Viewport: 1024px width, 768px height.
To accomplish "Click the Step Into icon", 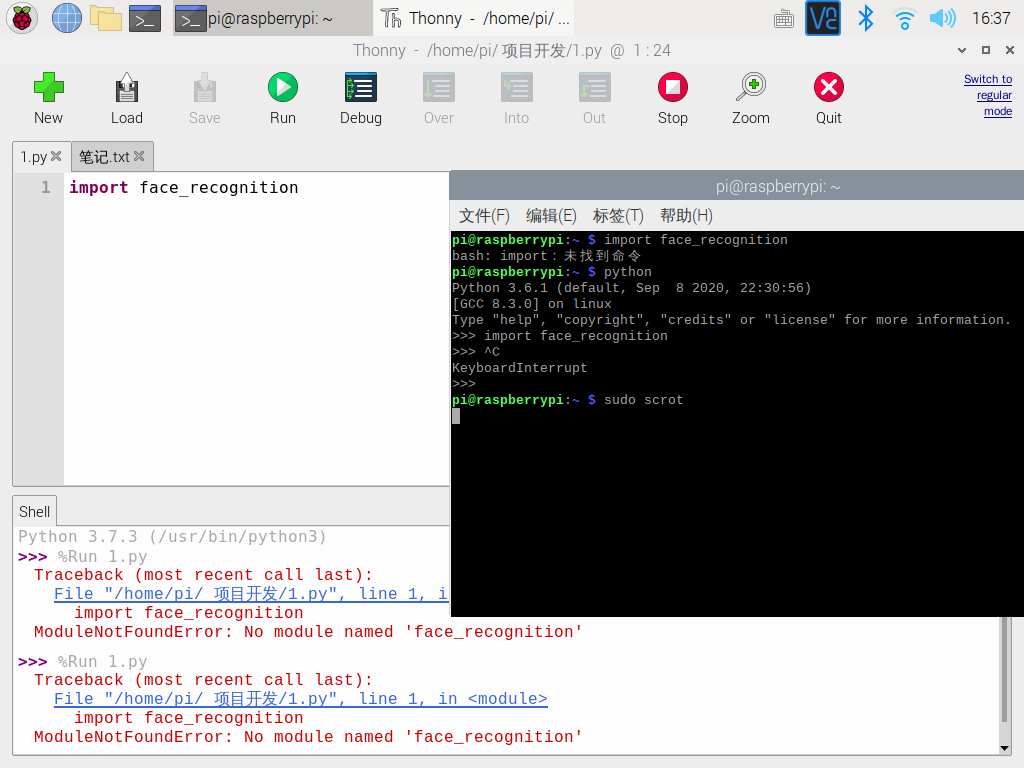I will [517, 88].
